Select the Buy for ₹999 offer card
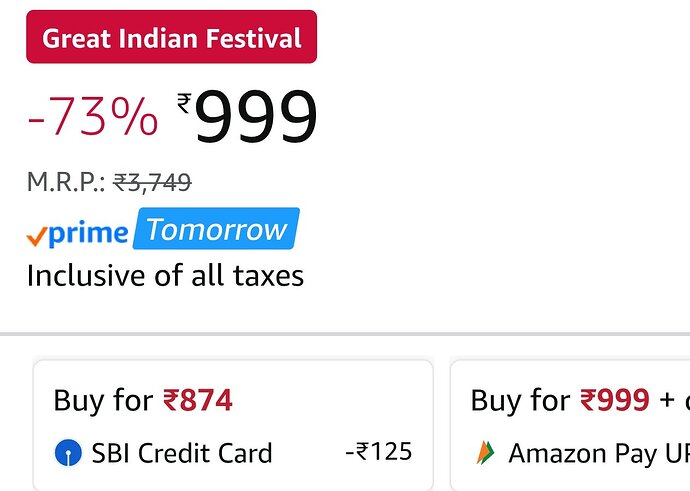The height and width of the screenshot is (491, 690). pos(570,425)
